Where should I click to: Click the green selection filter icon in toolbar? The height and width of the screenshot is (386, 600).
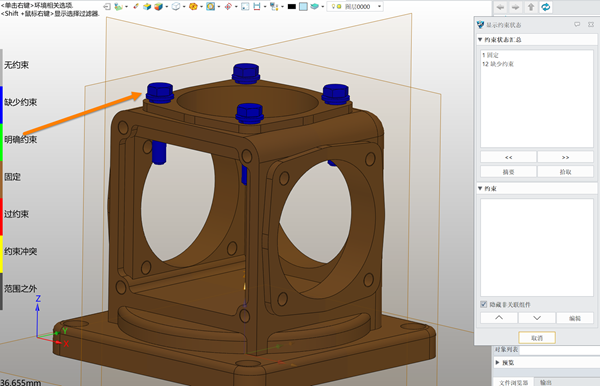click(x=118, y=7)
